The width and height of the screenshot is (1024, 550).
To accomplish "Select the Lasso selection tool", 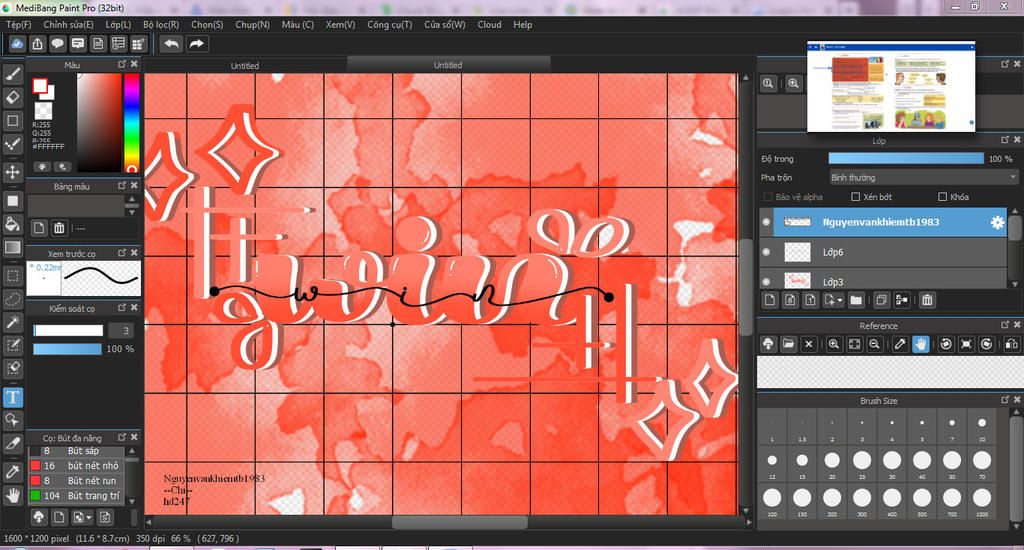I will coord(12,299).
